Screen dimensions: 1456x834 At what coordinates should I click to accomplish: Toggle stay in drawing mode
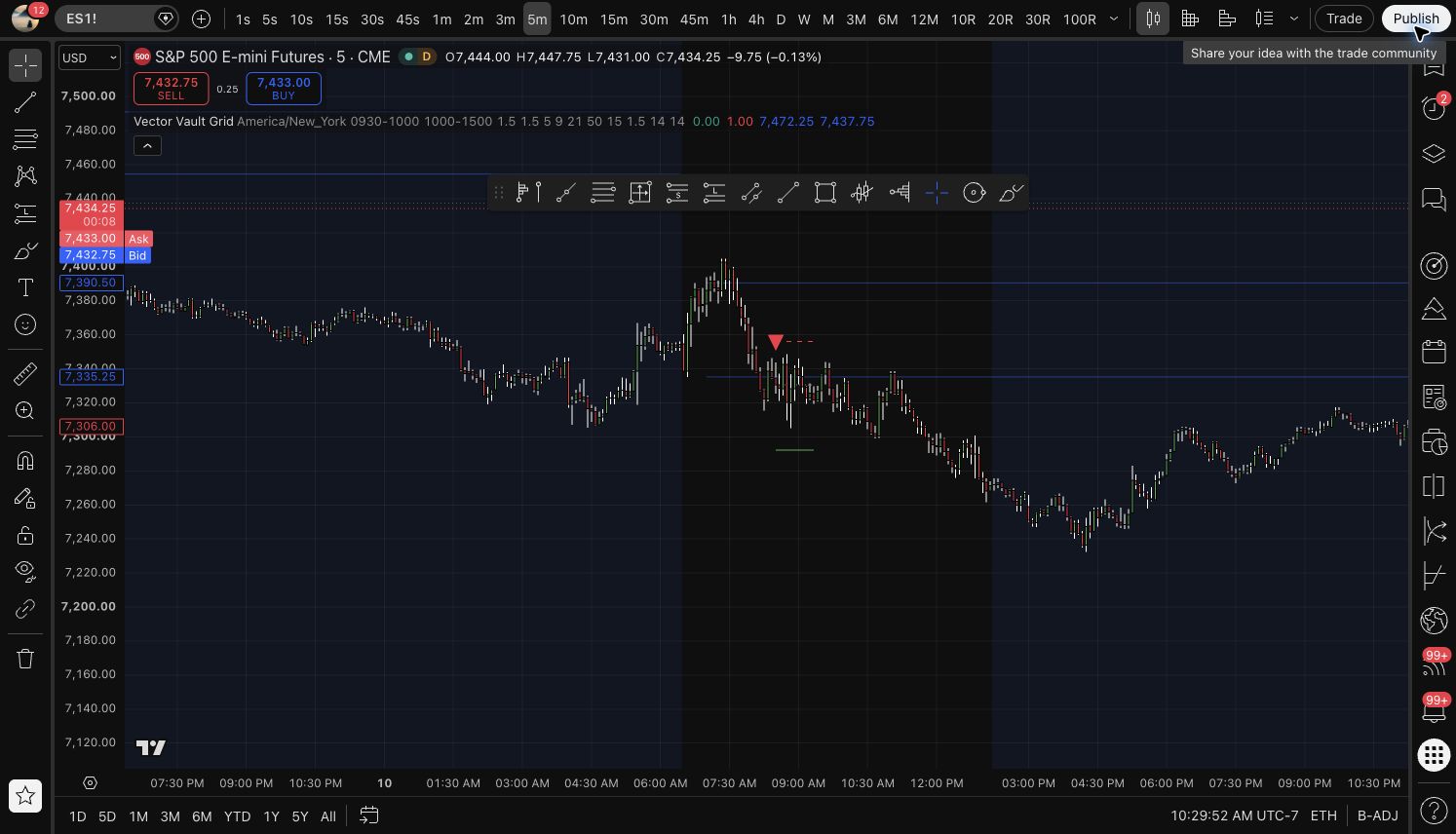[25, 498]
